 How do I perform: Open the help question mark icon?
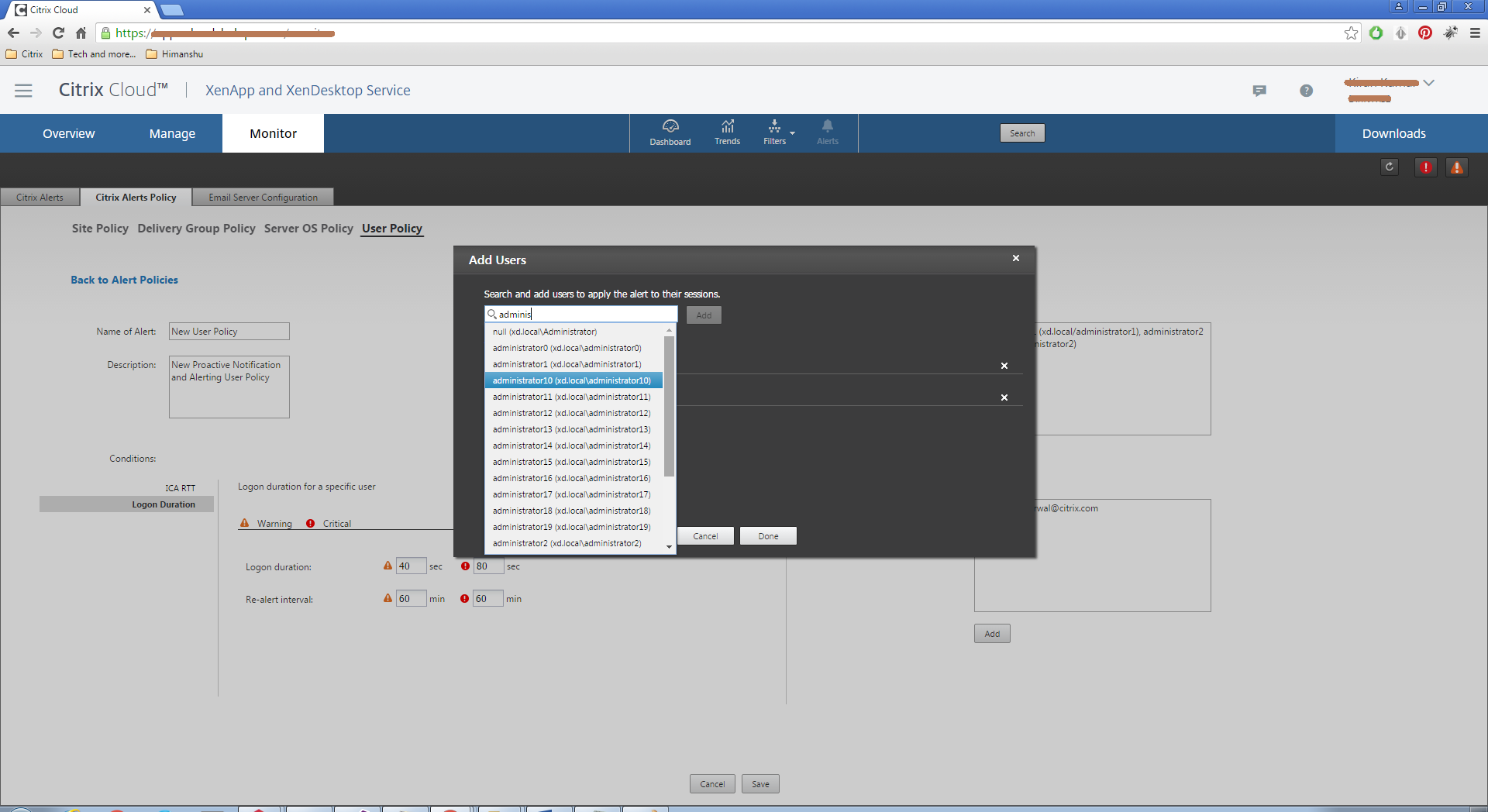pos(1306,91)
